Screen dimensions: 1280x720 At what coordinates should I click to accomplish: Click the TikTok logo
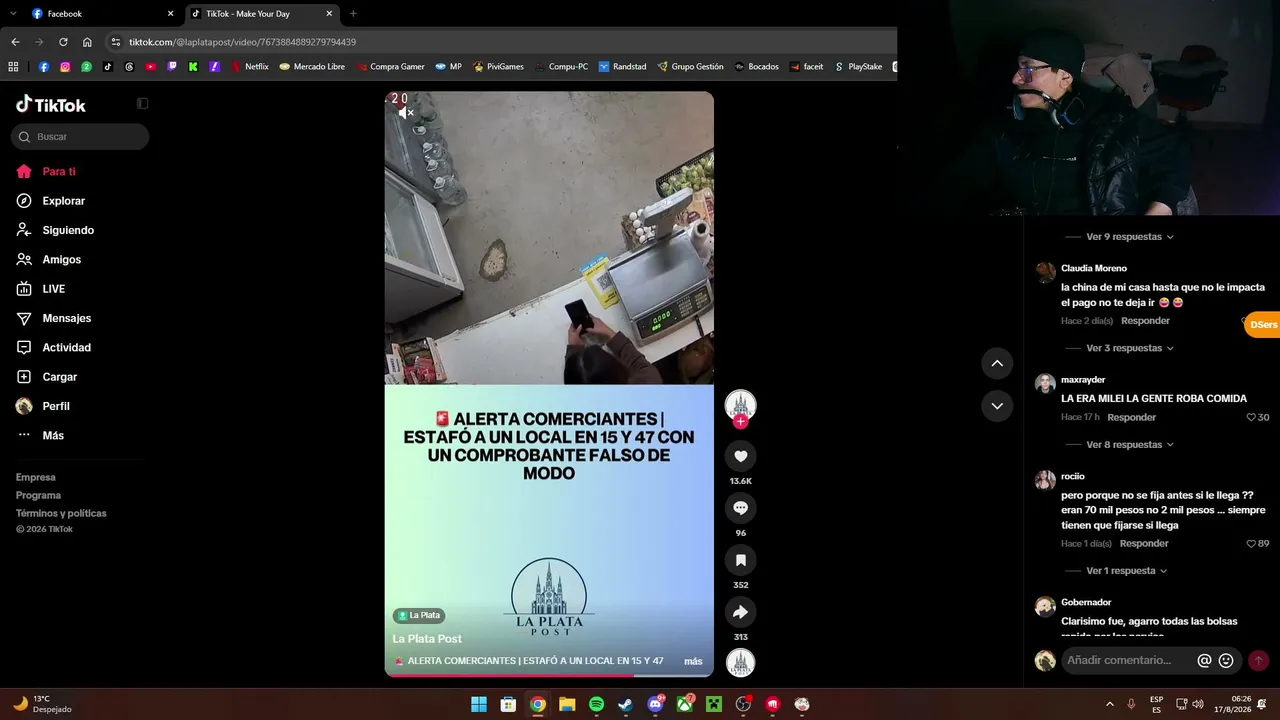click(x=51, y=104)
